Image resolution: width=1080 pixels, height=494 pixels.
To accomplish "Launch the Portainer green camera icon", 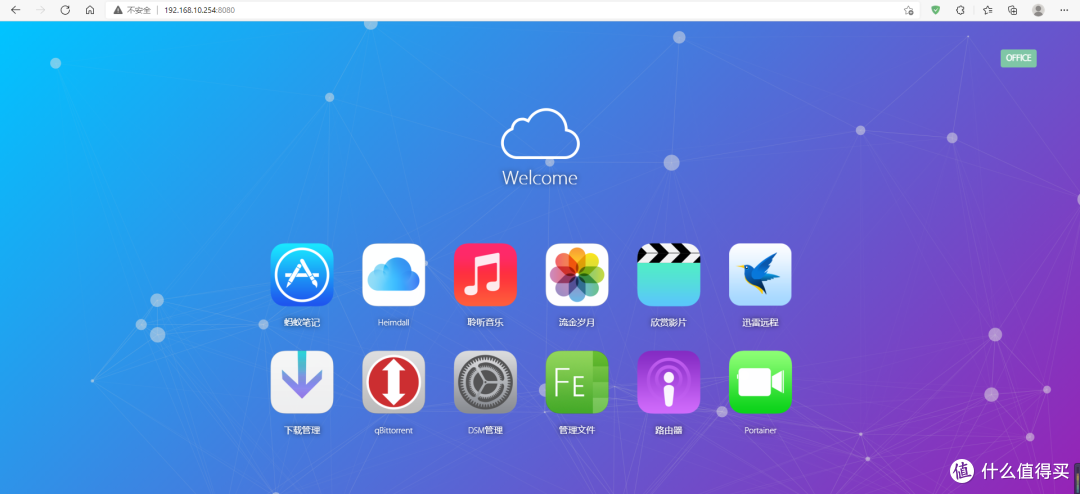I will point(760,382).
